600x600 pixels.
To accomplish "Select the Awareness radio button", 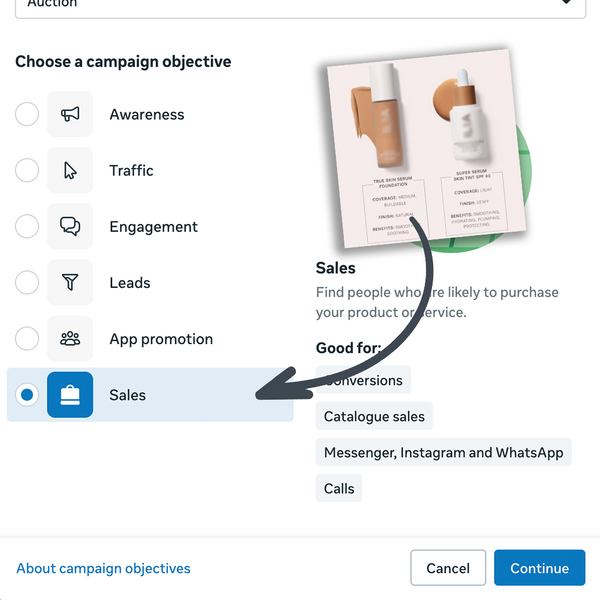I will (x=27, y=115).
